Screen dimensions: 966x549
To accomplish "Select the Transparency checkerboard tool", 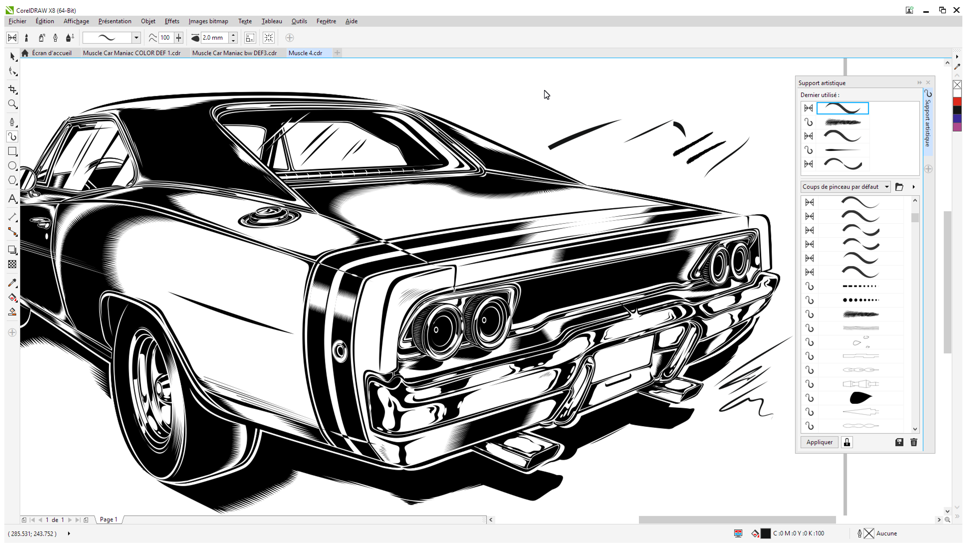I will [x=12, y=264].
